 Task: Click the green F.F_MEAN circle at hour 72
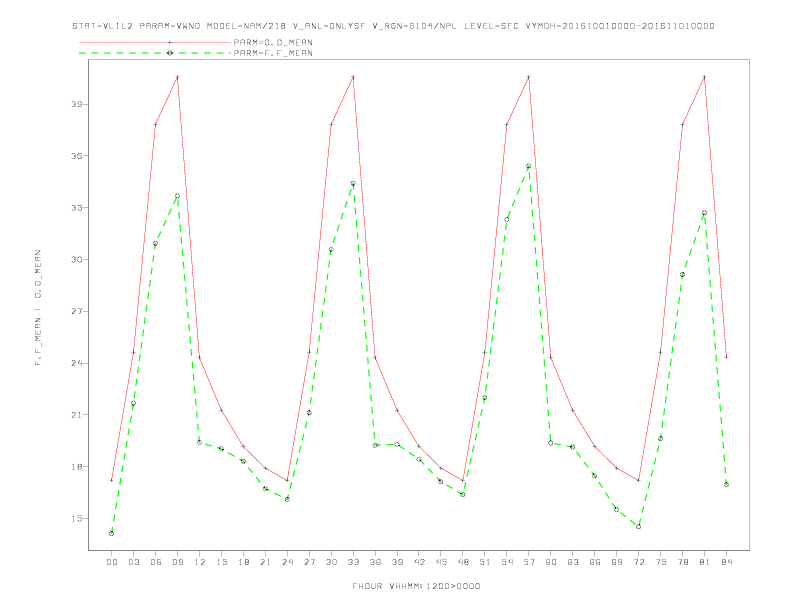638,527
